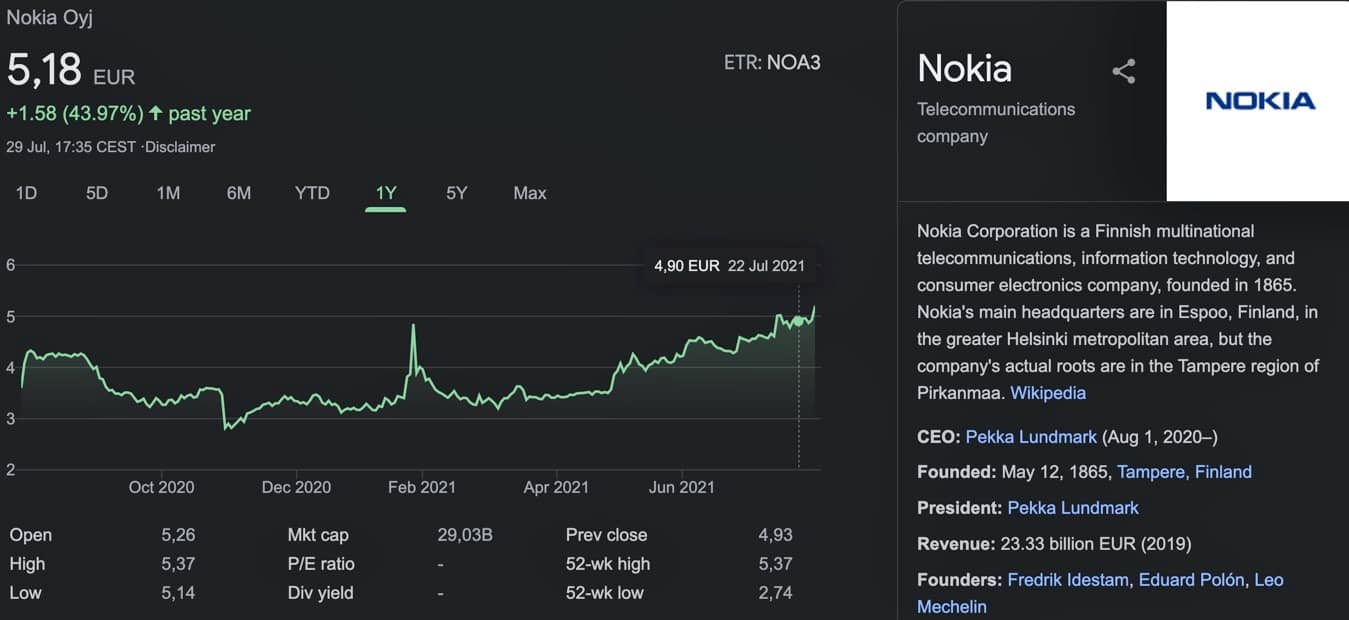This screenshot has height=620, width=1349.
Task: Select the 1D time range tab
Action: [26, 193]
